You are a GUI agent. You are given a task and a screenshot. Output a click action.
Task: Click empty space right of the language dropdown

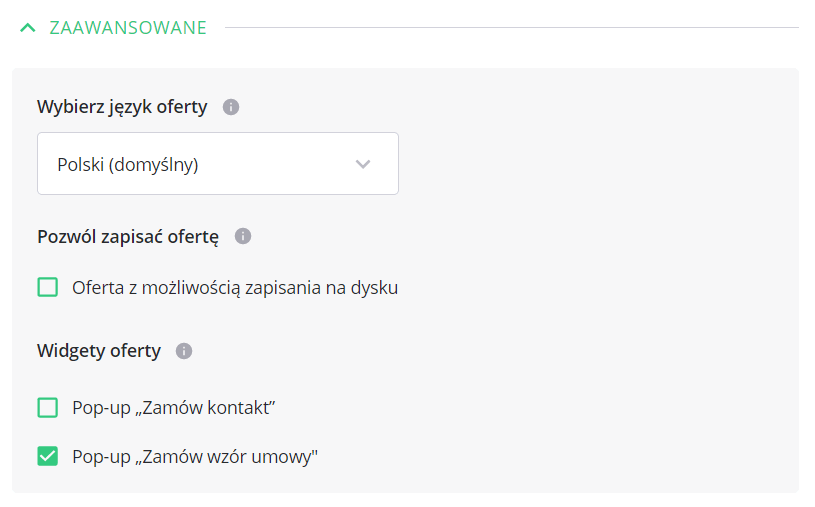click(x=590, y=164)
